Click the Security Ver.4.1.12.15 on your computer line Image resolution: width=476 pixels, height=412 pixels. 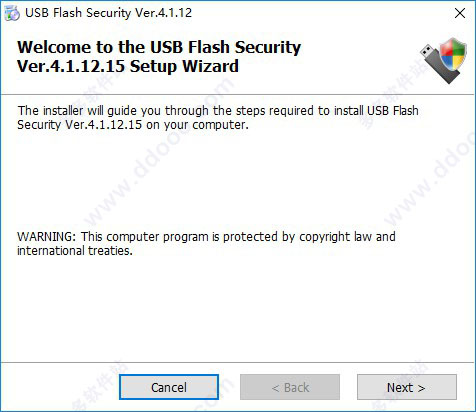(133, 125)
